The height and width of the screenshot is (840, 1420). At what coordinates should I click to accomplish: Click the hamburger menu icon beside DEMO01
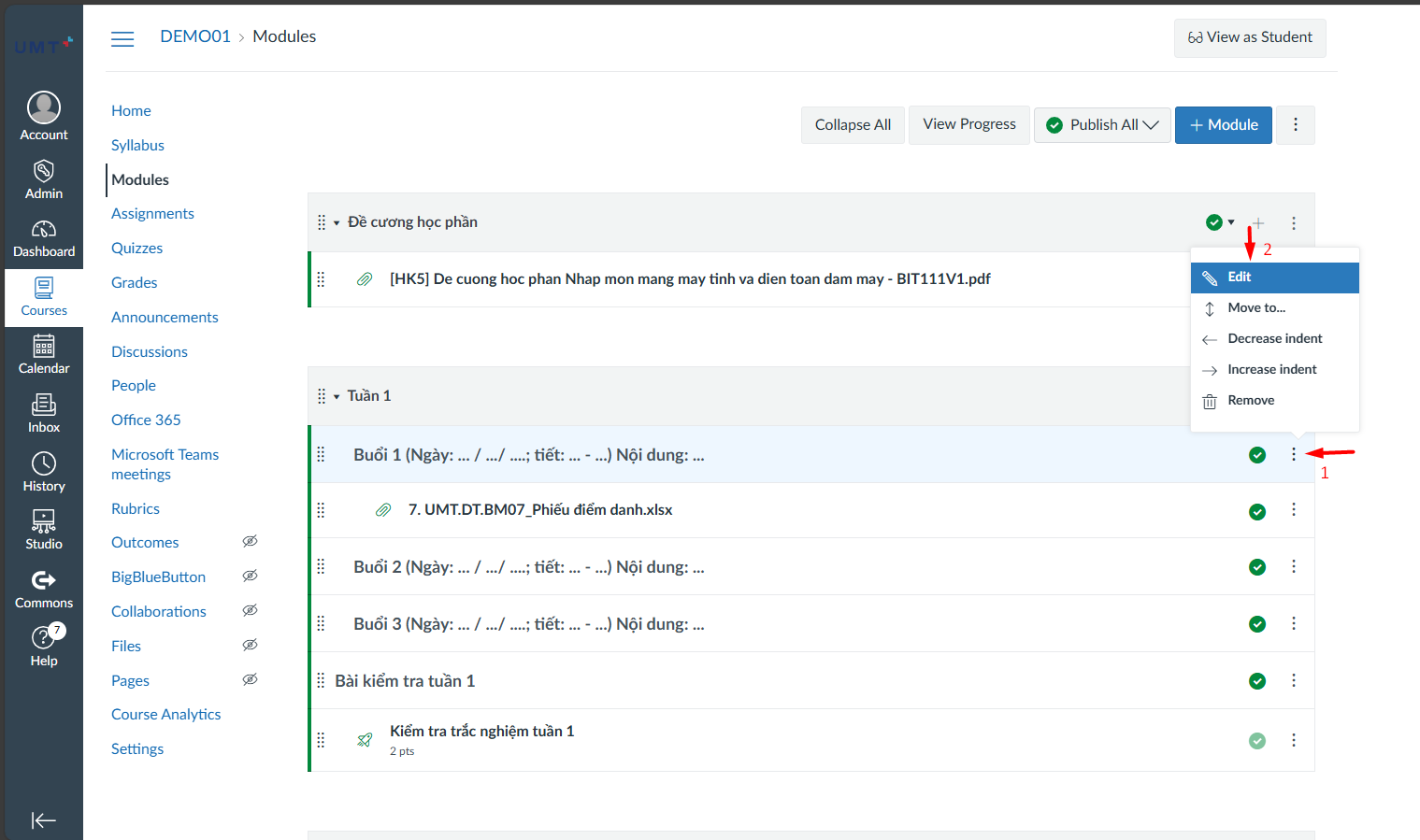122,38
